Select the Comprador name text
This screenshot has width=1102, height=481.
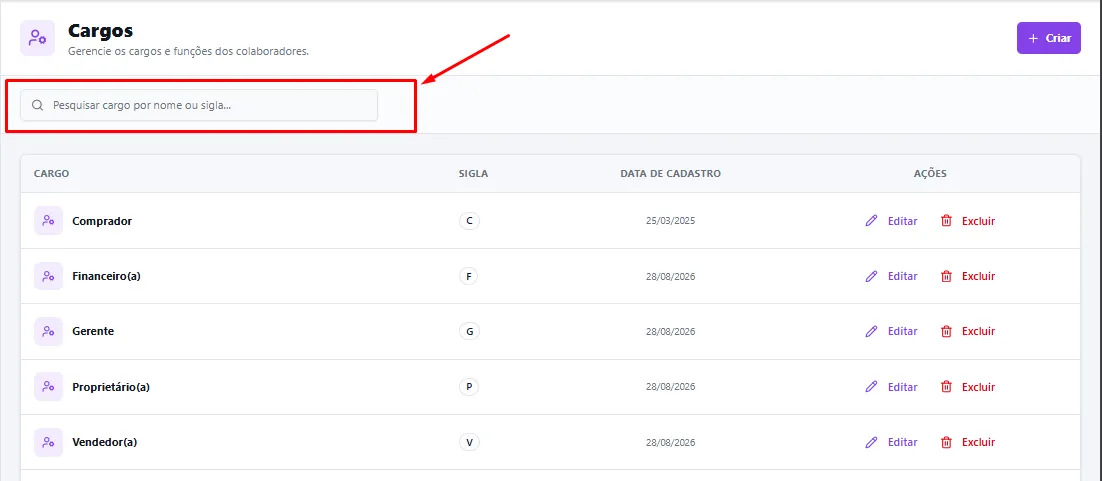(102, 221)
